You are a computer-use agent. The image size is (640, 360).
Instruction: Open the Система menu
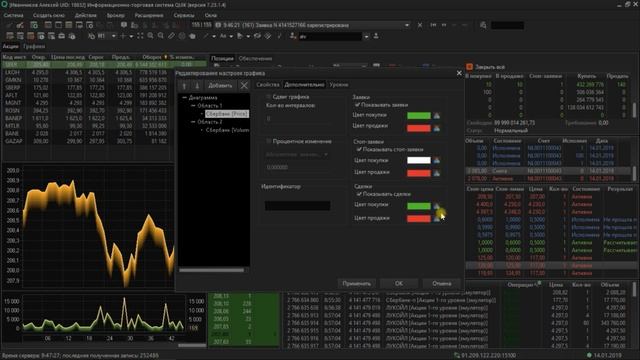13,15
